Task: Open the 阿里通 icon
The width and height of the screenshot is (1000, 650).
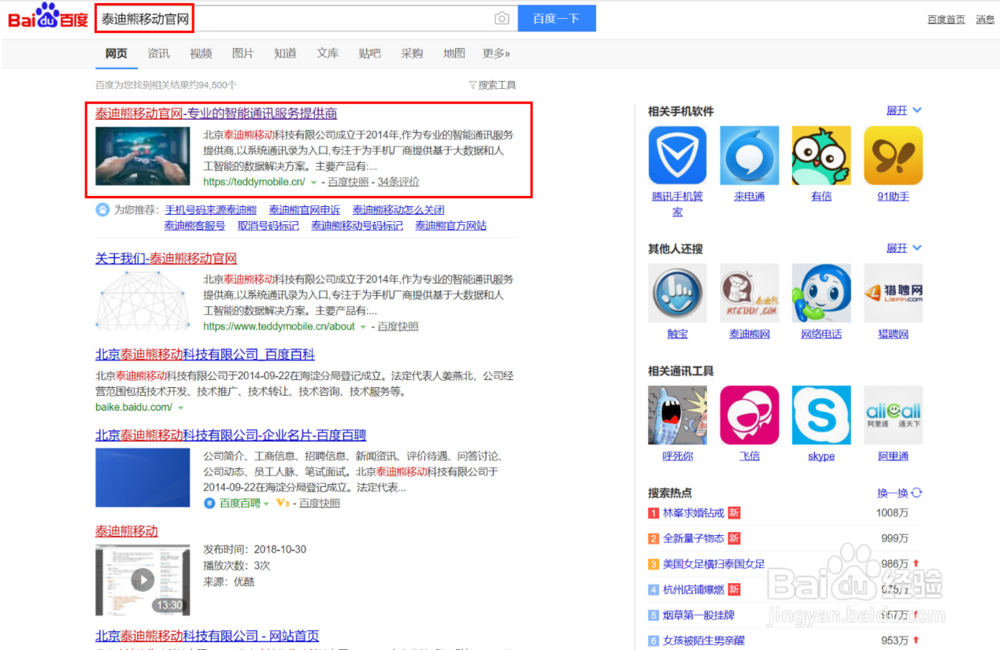Action: pyautogui.click(x=893, y=414)
